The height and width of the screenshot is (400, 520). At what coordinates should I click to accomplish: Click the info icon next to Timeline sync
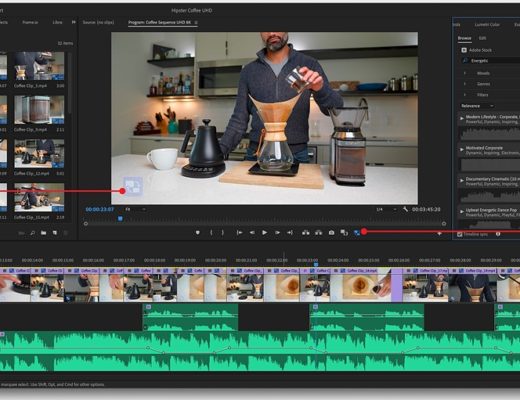click(x=498, y=234)
